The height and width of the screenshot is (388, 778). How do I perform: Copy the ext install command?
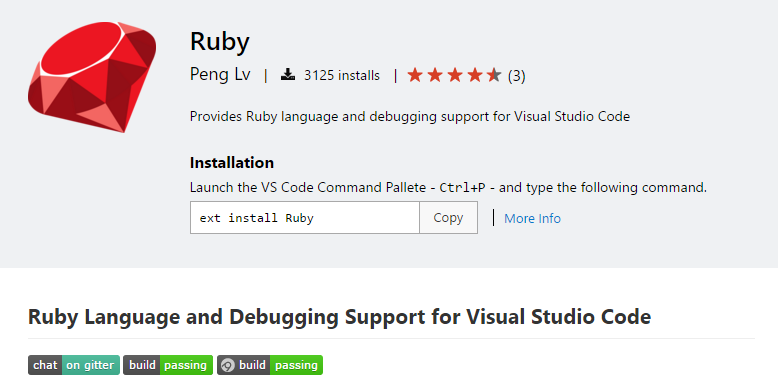448,217
